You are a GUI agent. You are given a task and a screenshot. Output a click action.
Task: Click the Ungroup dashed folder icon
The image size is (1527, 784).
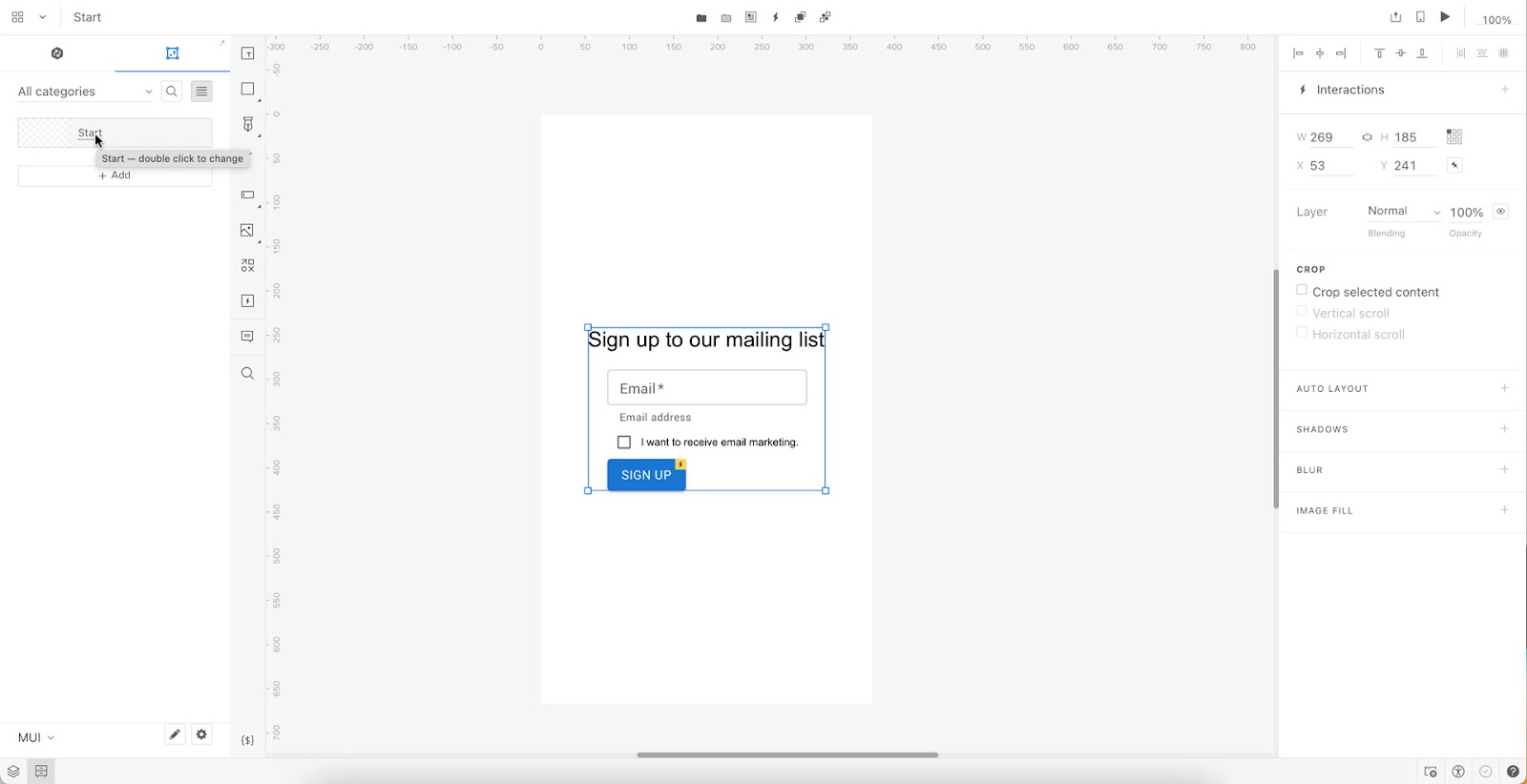(726, 17)
